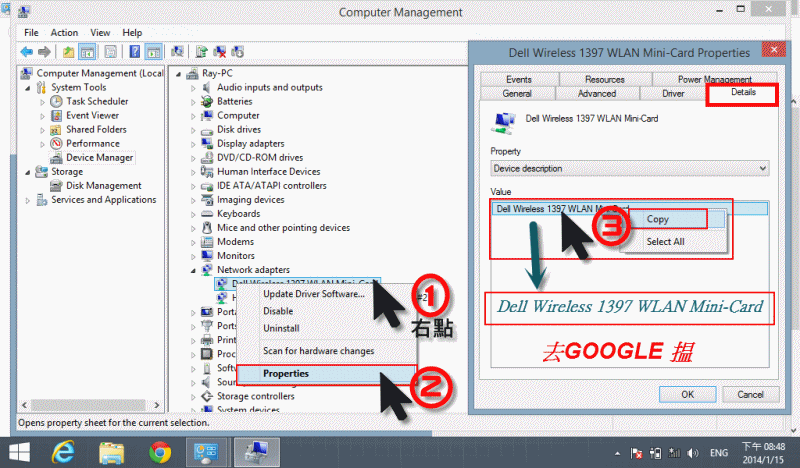Screen dimensions: 800x468
Task: Switch to the General tab
Action: tap(517, 93)
